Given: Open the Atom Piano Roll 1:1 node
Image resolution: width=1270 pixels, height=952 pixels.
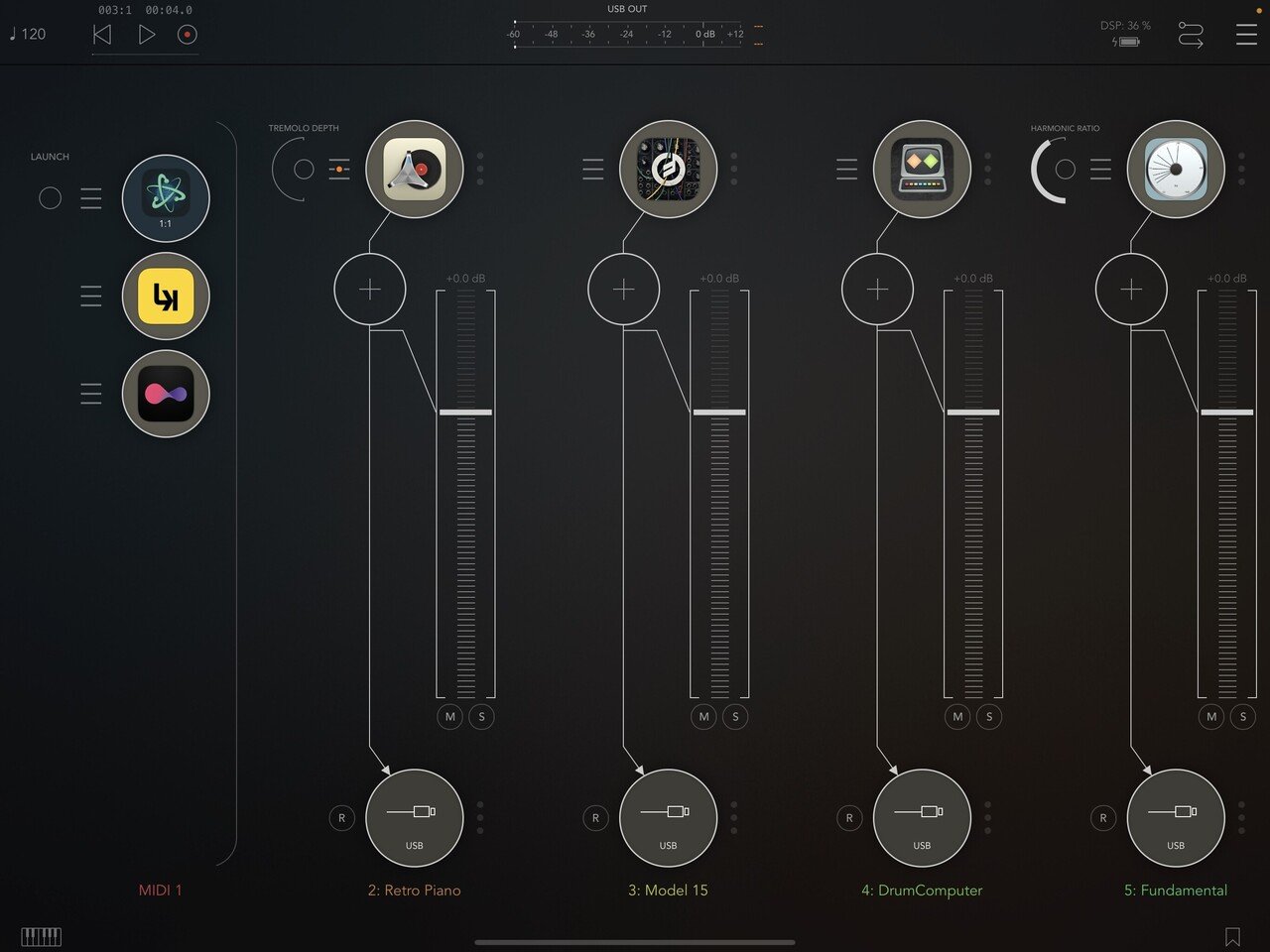Looking at the screenshot, I should pos(165,198).
